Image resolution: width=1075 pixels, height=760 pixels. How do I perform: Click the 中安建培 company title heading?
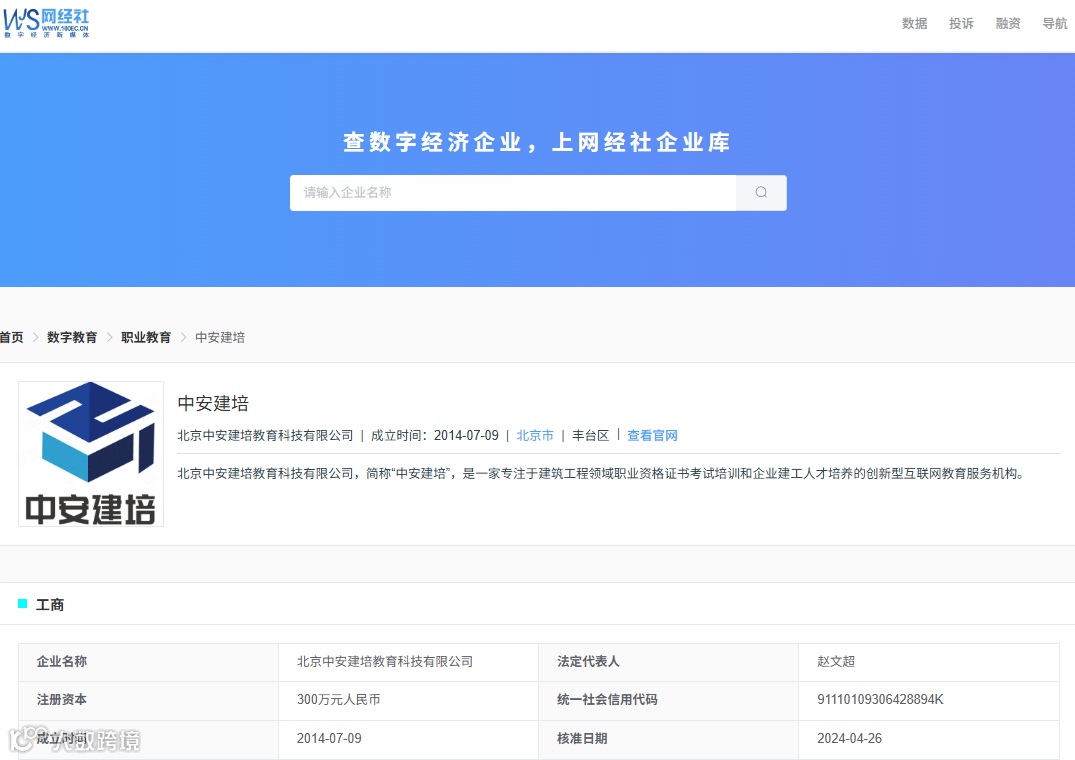213,403
